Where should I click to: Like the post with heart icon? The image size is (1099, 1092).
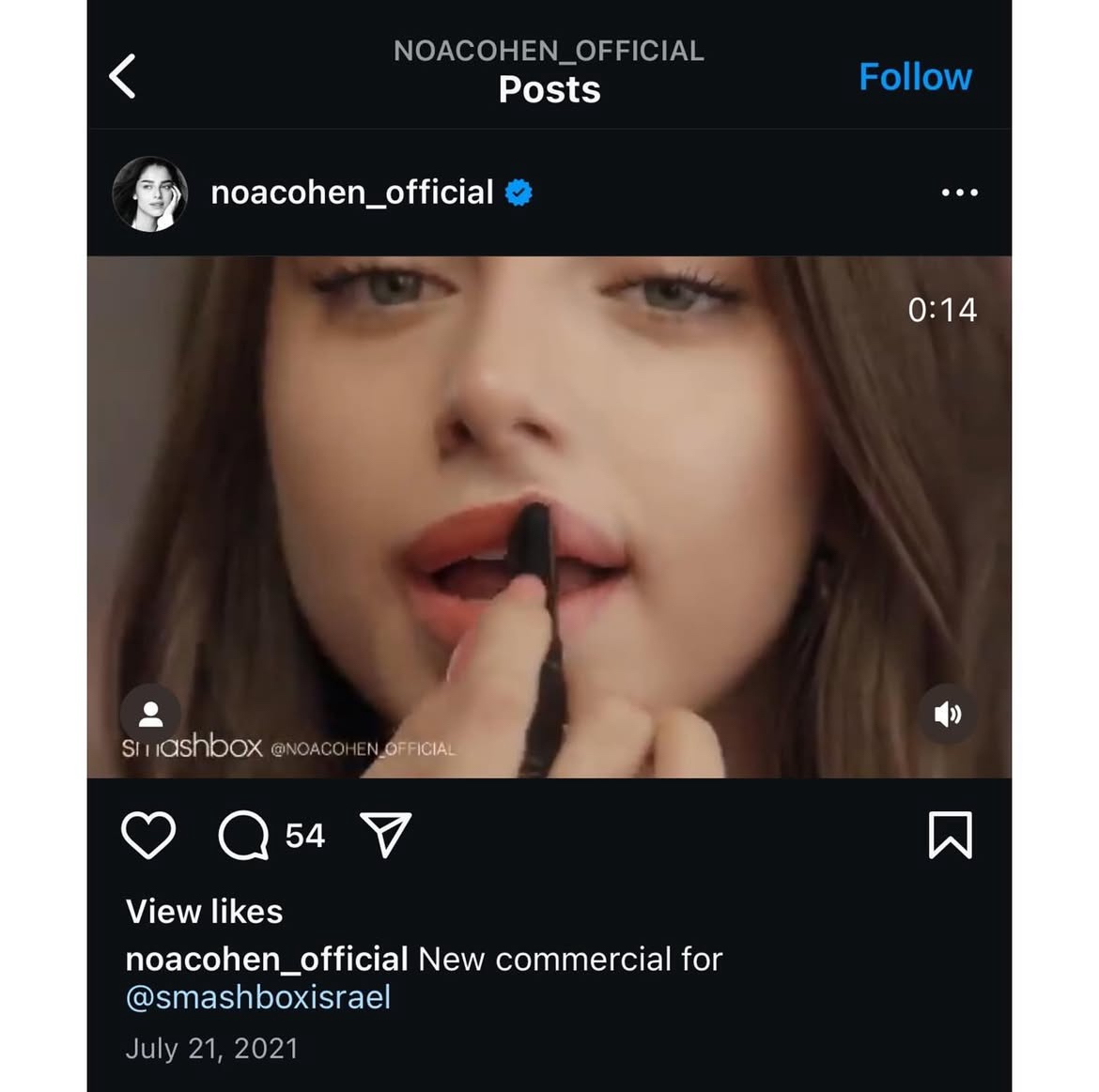[148, 835]
